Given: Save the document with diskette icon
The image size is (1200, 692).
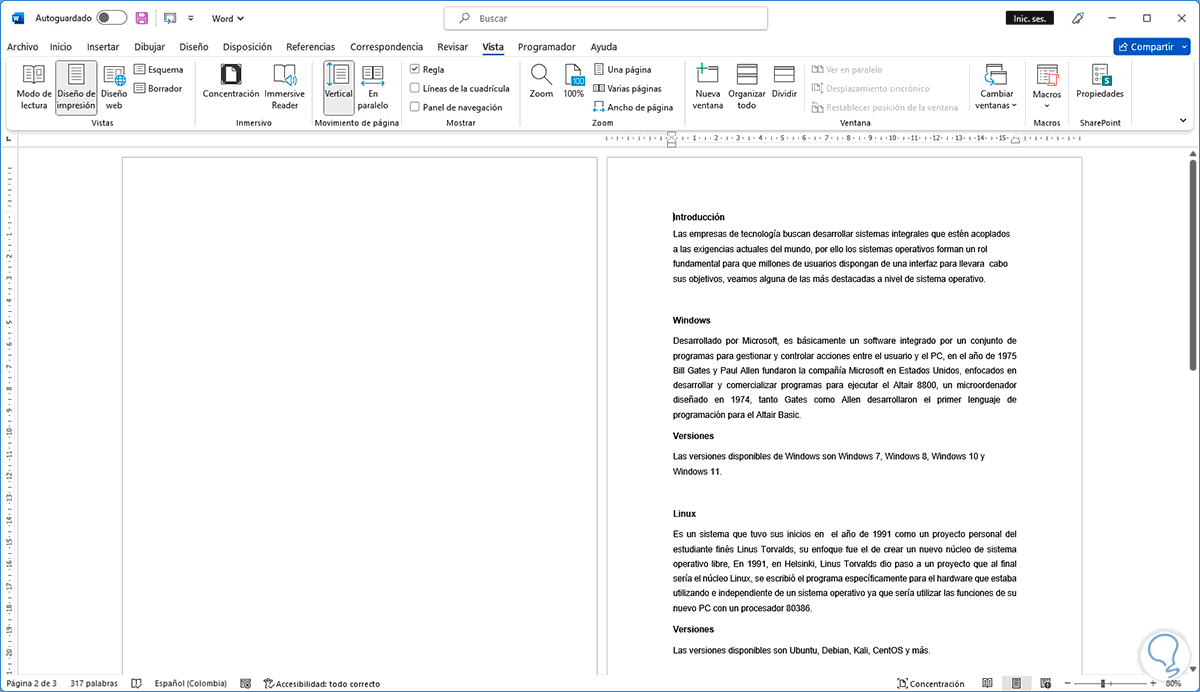Looking at the screenshot, I should 142,18.
